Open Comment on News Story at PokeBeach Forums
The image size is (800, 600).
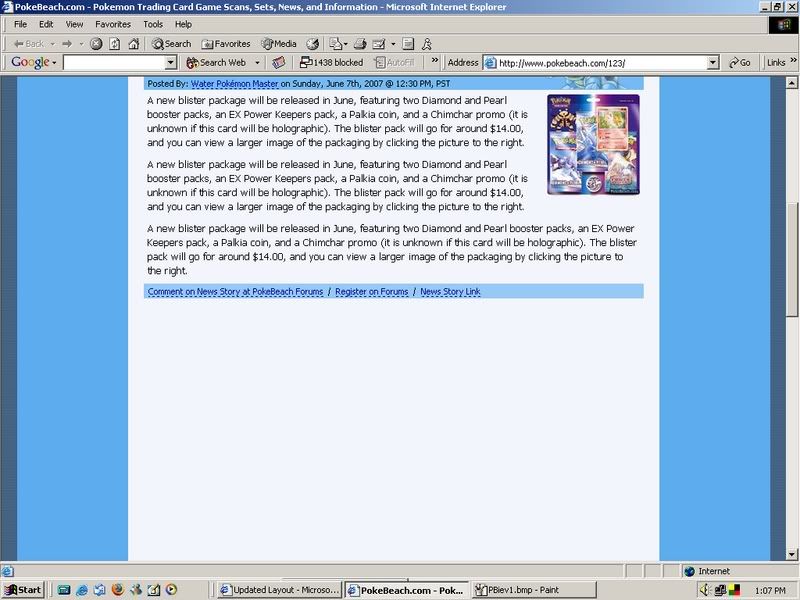pos(235,292)
